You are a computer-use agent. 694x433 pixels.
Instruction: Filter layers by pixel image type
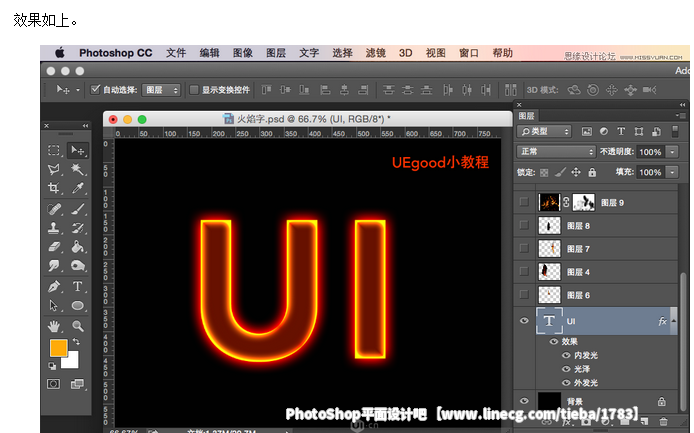(586, 131)
